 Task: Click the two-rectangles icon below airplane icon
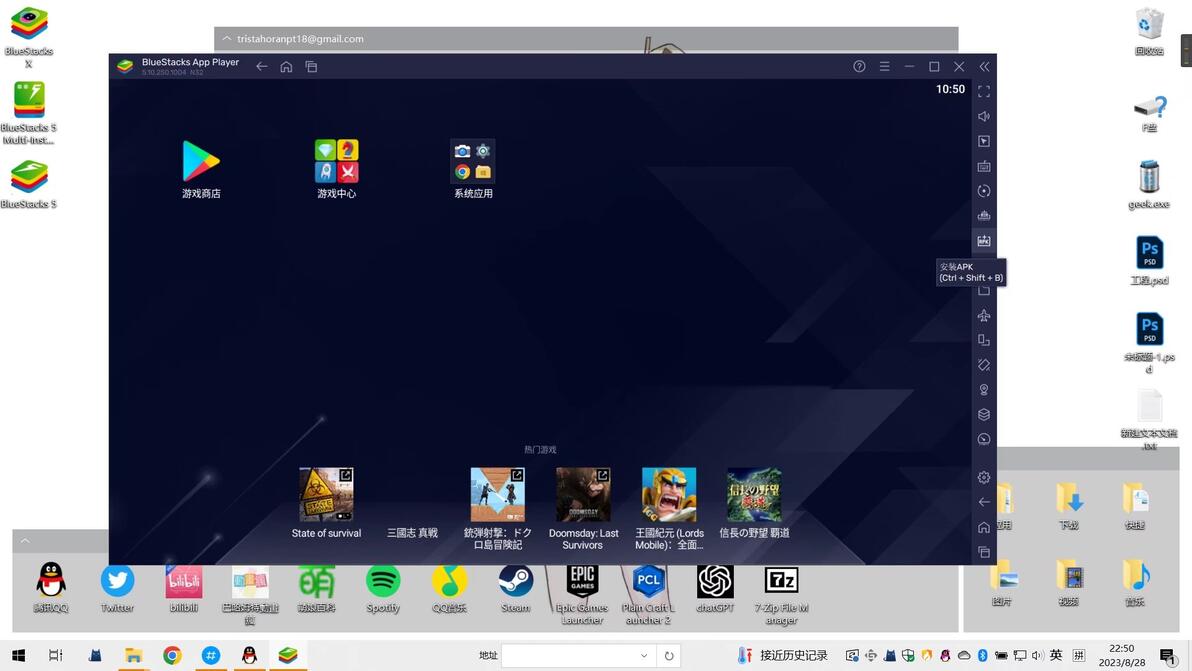[x=984, y=340]
